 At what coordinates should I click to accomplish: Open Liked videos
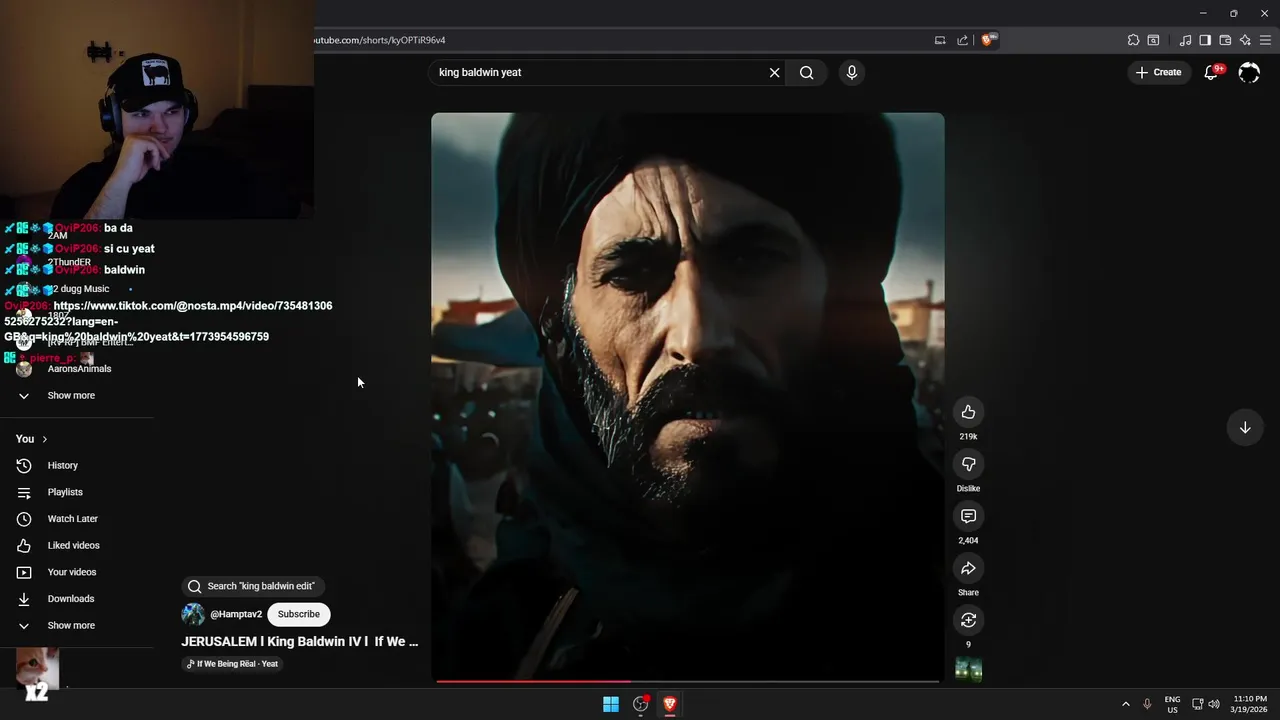coord(73,546)
